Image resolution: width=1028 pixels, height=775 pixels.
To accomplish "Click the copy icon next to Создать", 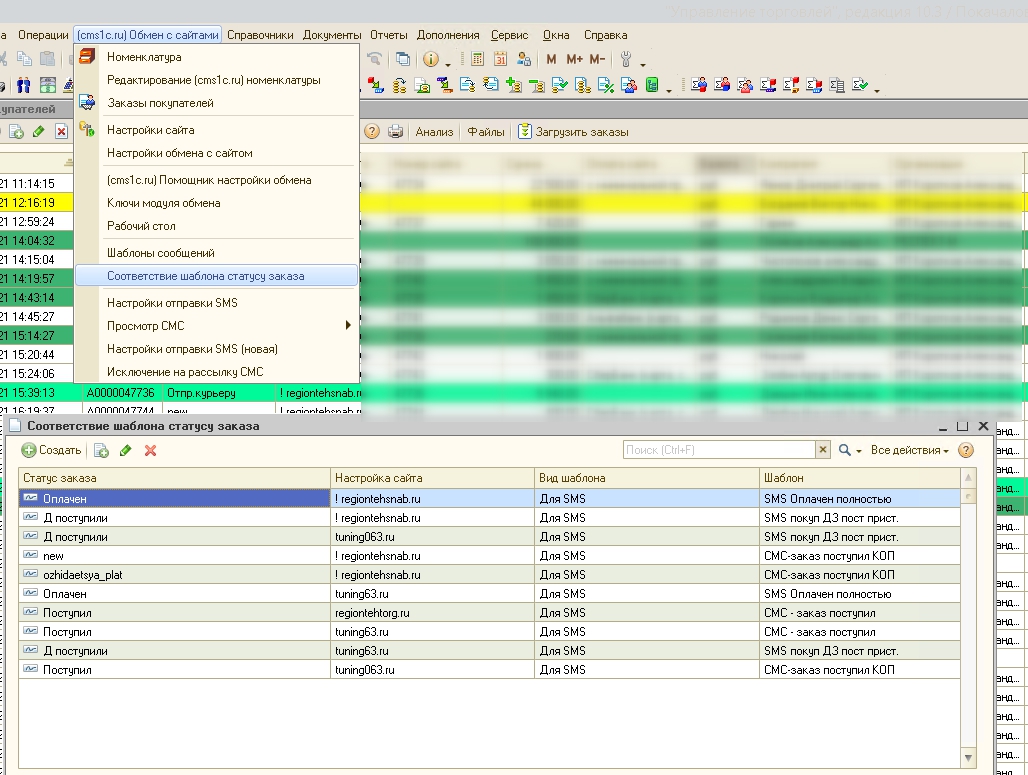I will (101, 451).
